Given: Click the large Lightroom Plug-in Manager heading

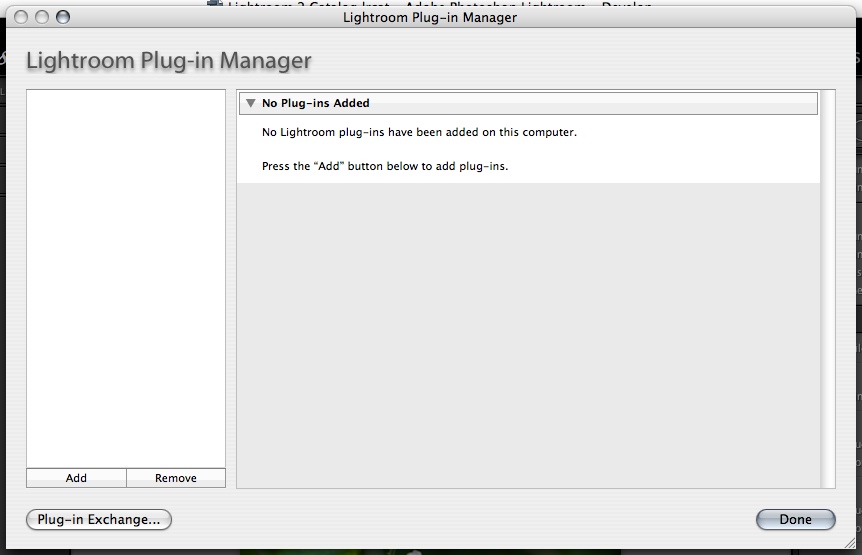Looking at the screenshot, I should [x=169, y=61].
